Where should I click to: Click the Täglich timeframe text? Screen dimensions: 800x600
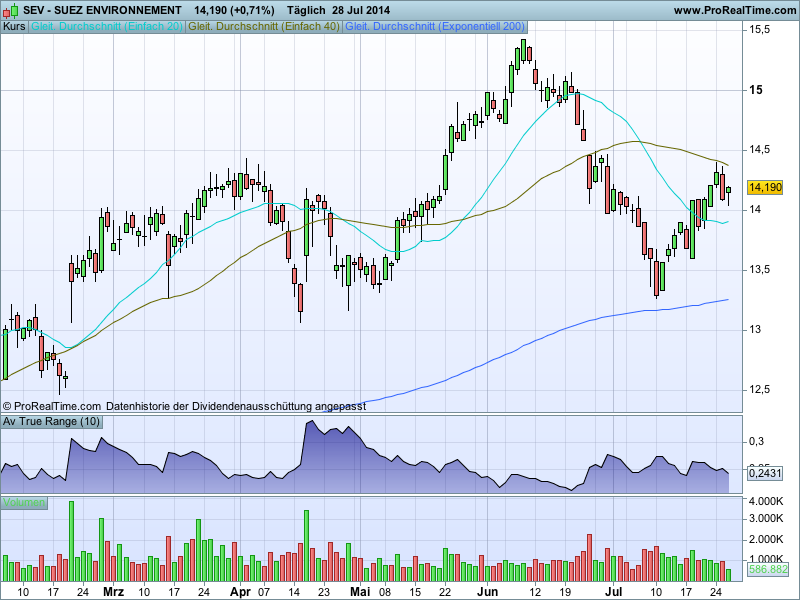306,10
